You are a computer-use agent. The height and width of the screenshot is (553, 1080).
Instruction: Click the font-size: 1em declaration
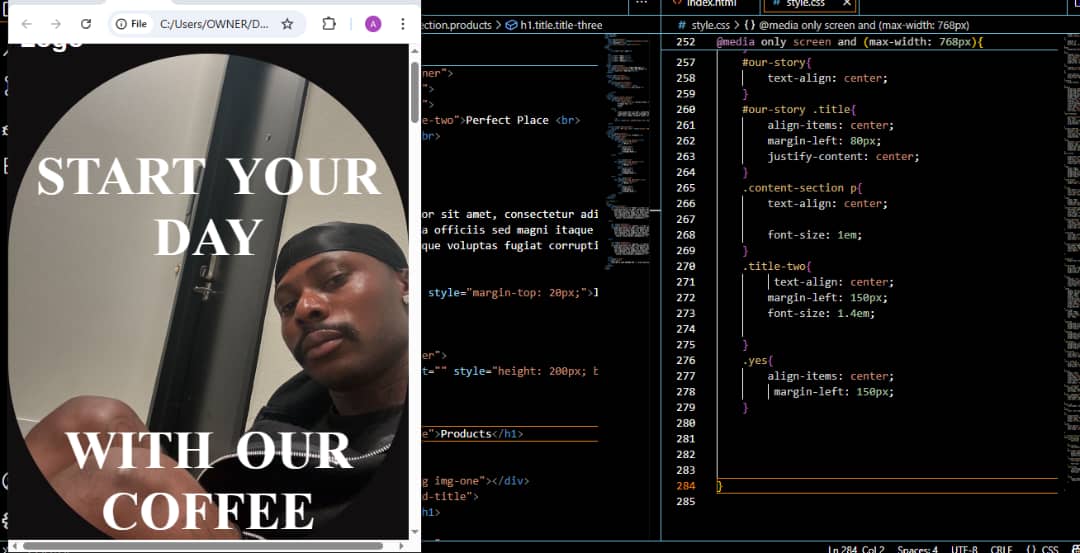[814, 235]
